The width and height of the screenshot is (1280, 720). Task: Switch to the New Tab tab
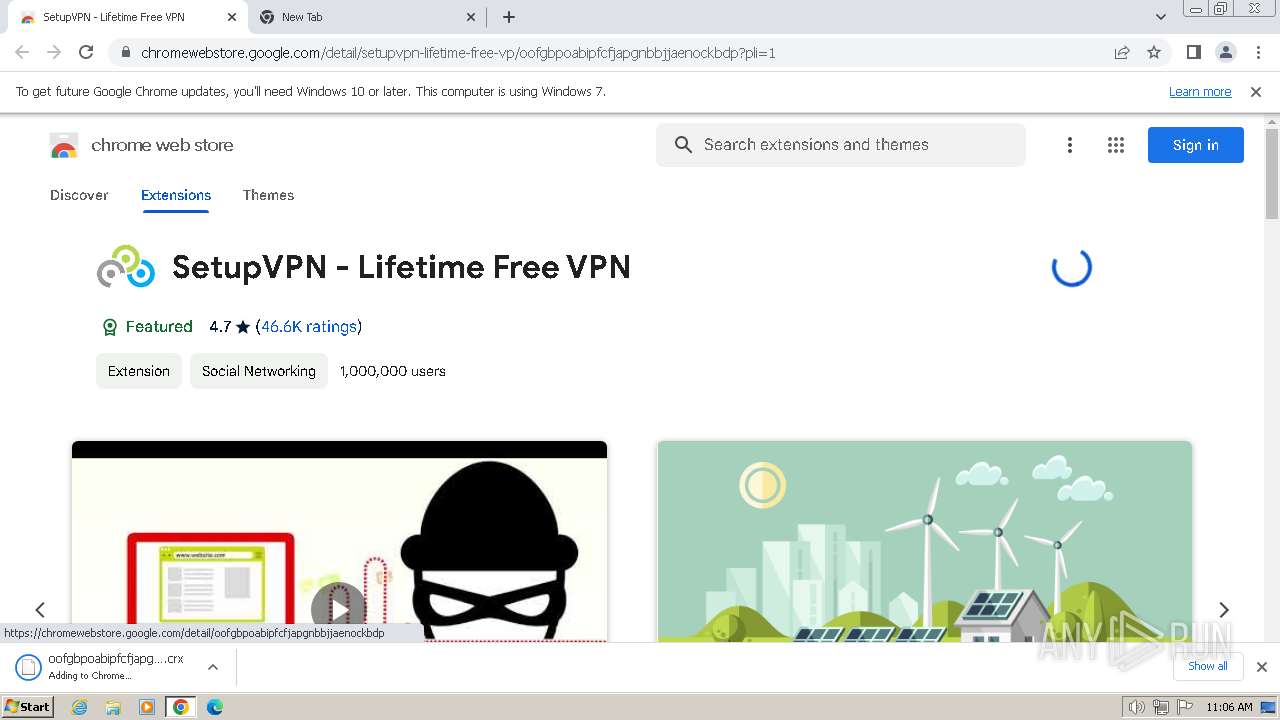368,17
